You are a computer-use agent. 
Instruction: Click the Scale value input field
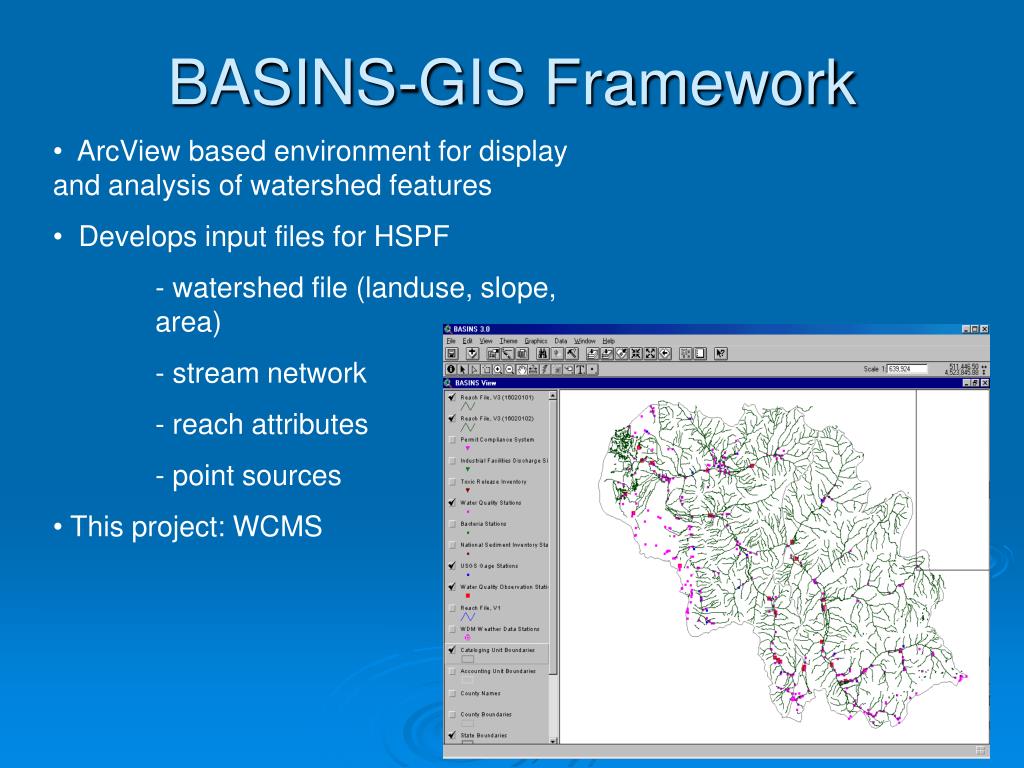click(x=906, y=369)
